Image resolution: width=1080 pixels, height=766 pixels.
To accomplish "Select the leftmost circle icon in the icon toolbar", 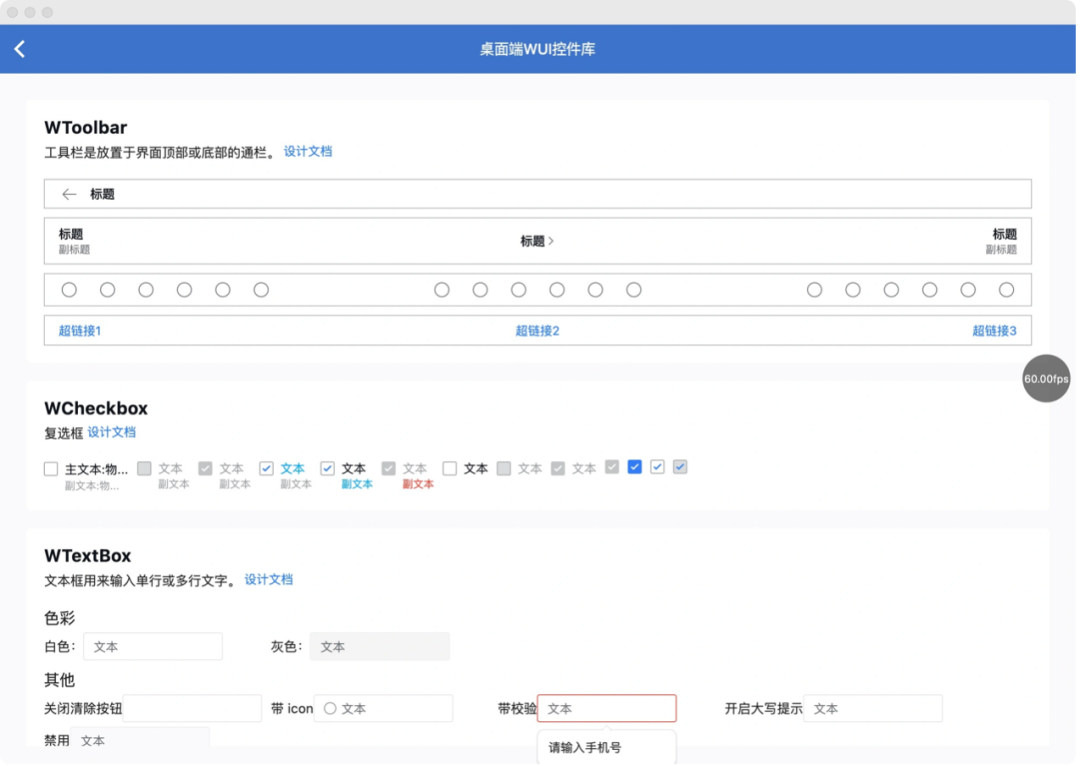I will (68, 289).
